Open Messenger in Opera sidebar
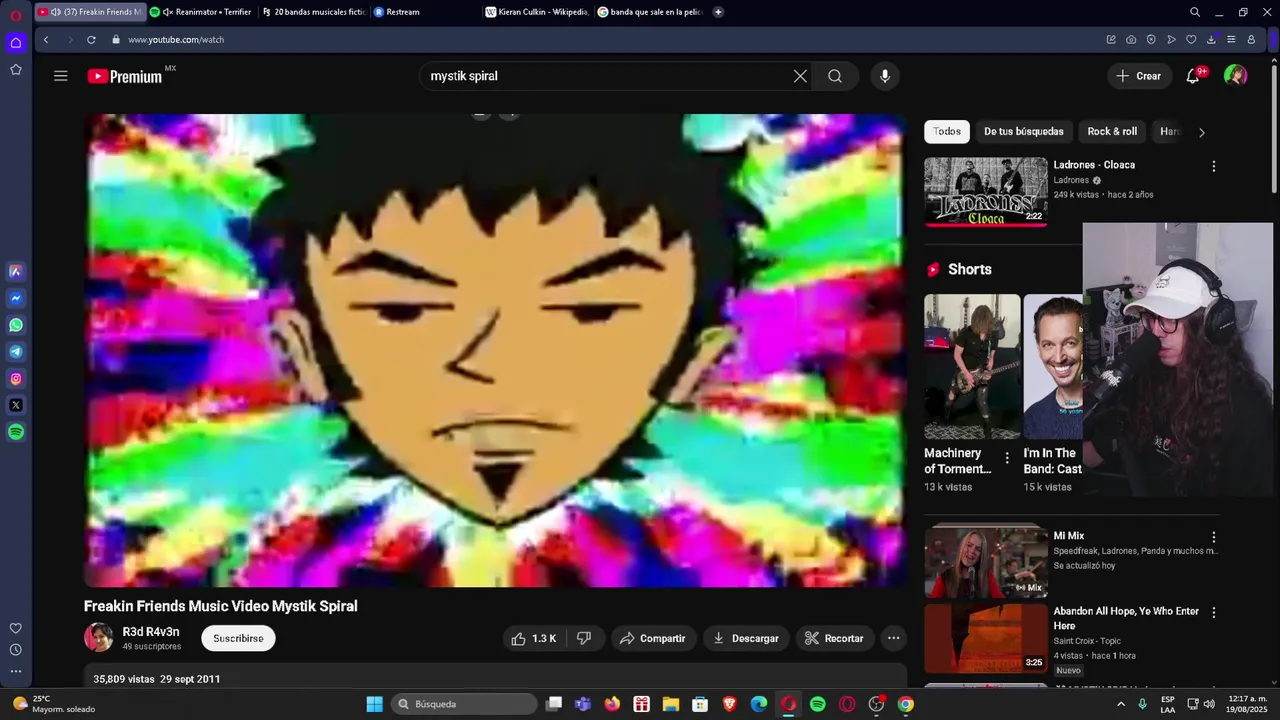 16,298
